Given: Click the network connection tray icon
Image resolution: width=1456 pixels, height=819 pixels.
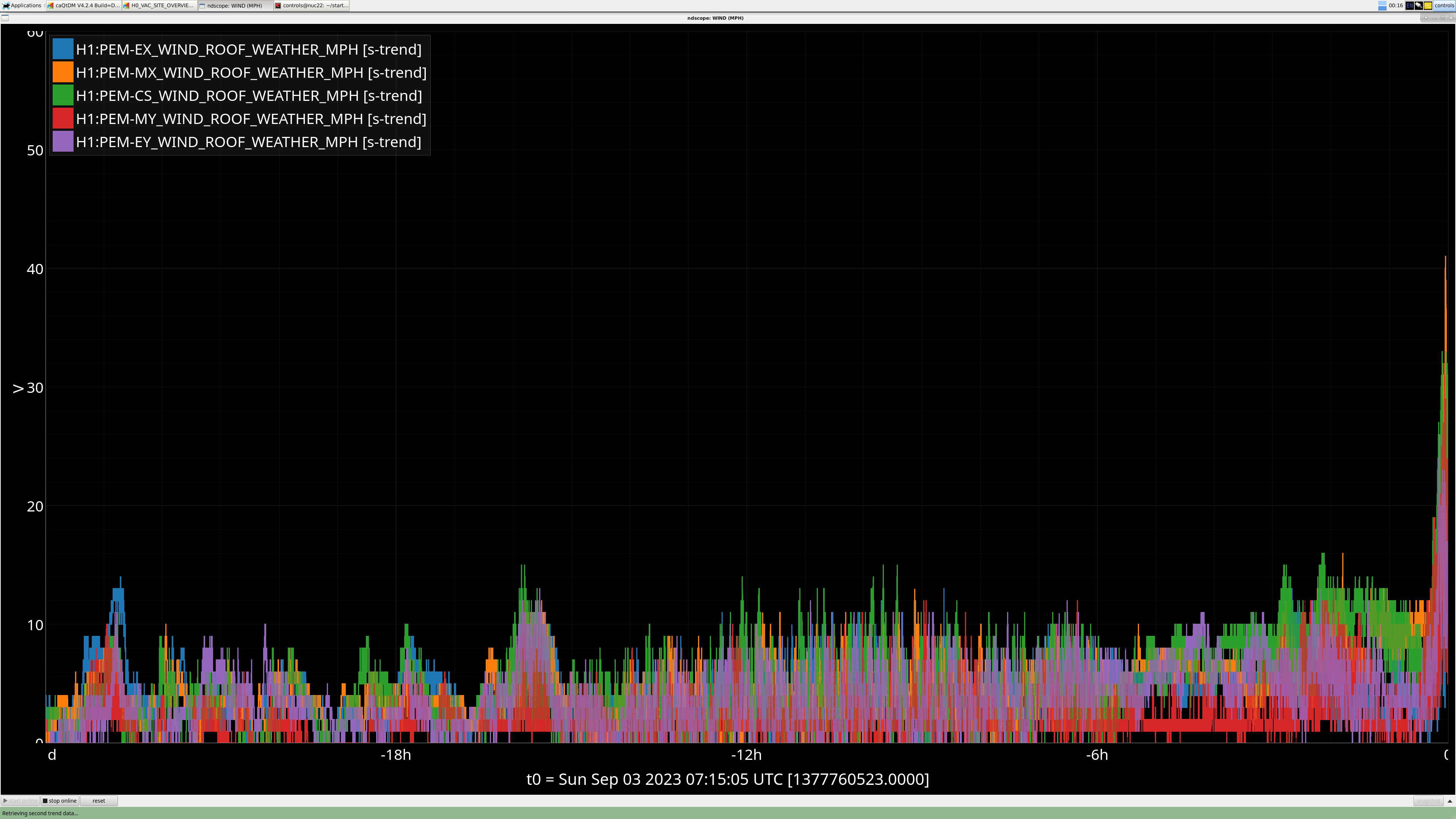Looking at the screenshot, I should pos(1419,6).
